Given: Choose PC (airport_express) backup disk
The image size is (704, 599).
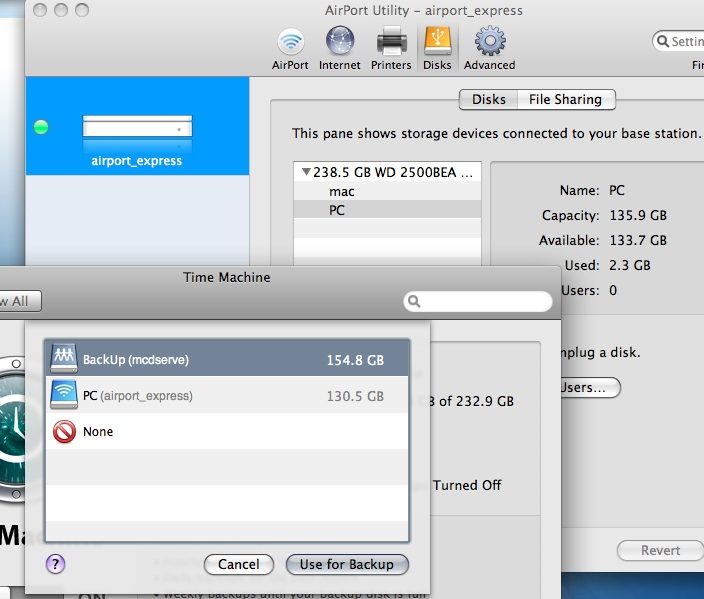Looking at the screenshot, I should (227, 396).
